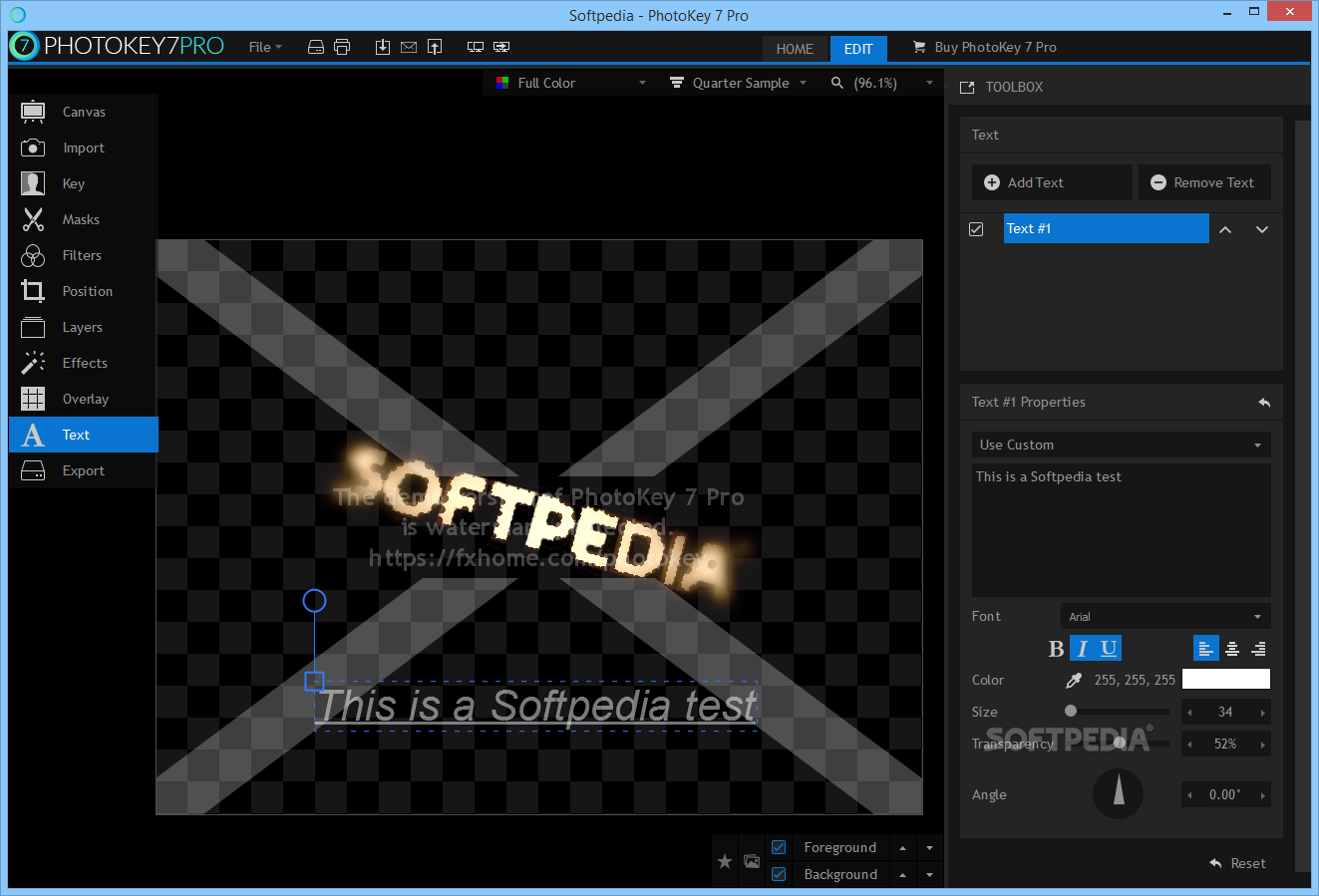Screen dimensions: 1319x896
Task: Uncheck the Background layer checkbox
Action: 779,874
